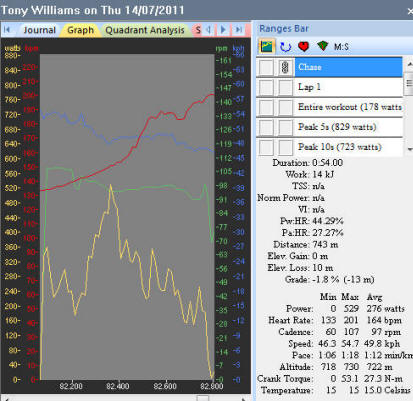Tick the first checkbox of Peak 5s
The width and height of the screenshot is (413, 401).
click(266, 127)
